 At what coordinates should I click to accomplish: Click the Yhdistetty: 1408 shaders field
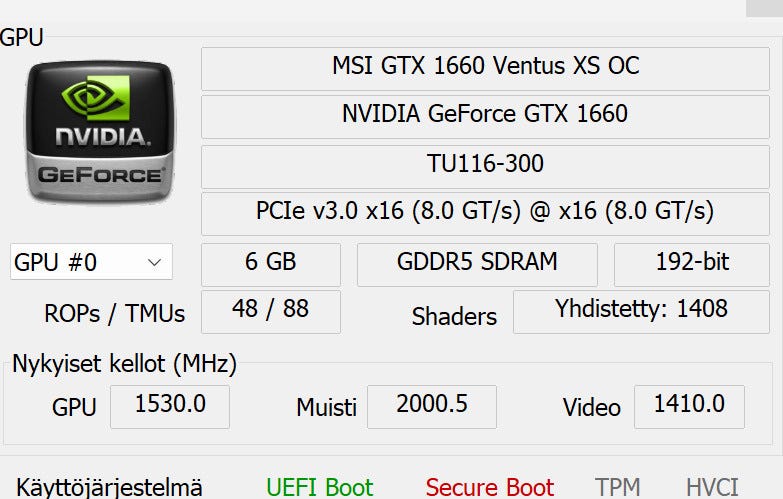(x=641, y=310)
